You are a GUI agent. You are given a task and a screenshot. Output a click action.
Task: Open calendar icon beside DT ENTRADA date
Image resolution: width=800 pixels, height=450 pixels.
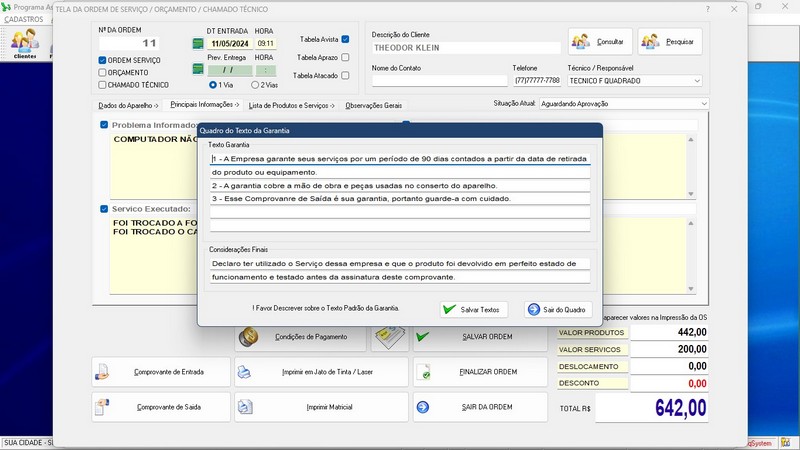point(198,44)
